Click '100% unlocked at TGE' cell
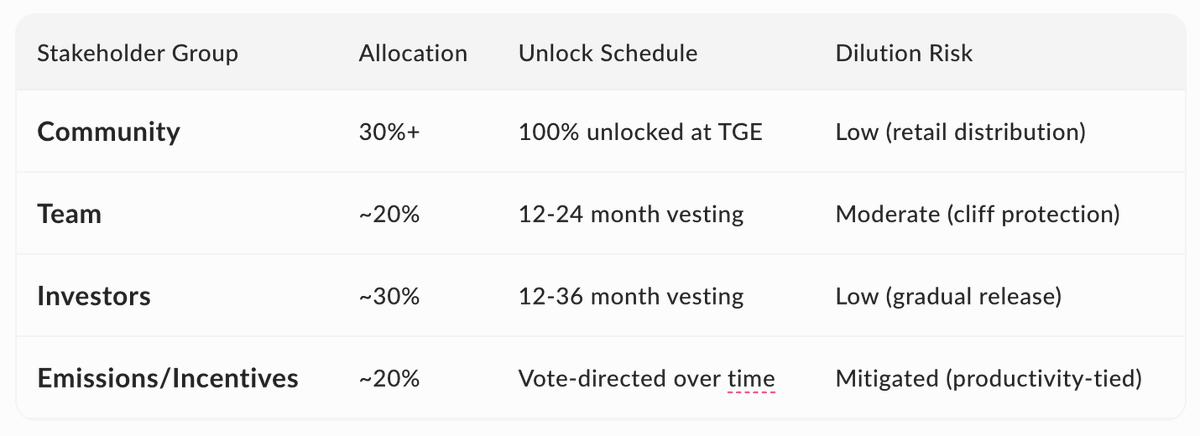The width and height of the screenshot is (1200, 436). pyautogui.click(x=640, y=132)
